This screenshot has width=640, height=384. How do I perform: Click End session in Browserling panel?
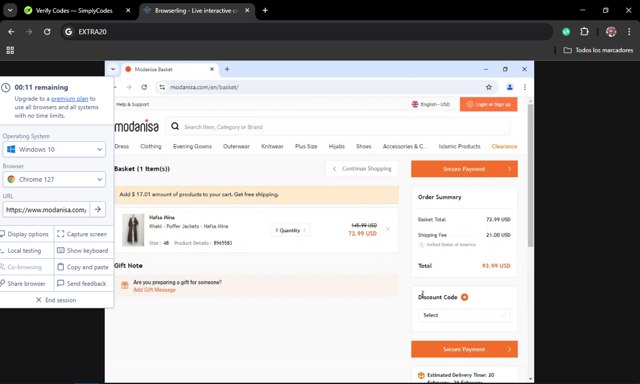tap(56, 300)
